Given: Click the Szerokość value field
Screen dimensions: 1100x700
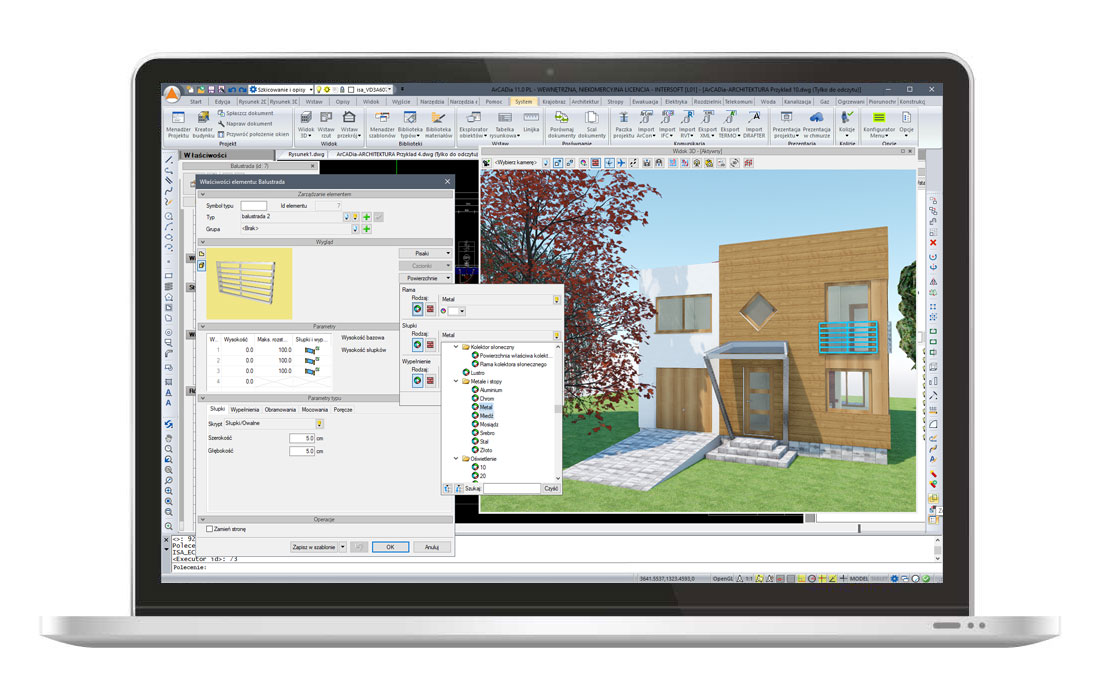Looking at the screenshot, I should 301,438.
